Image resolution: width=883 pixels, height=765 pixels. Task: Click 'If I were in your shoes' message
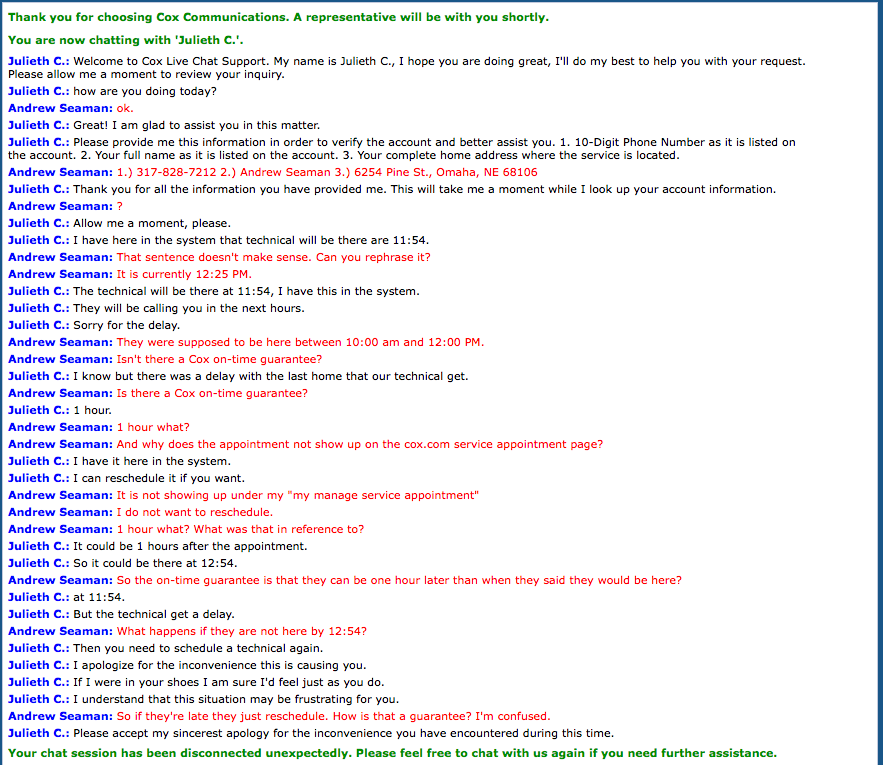tap(196, 682)
